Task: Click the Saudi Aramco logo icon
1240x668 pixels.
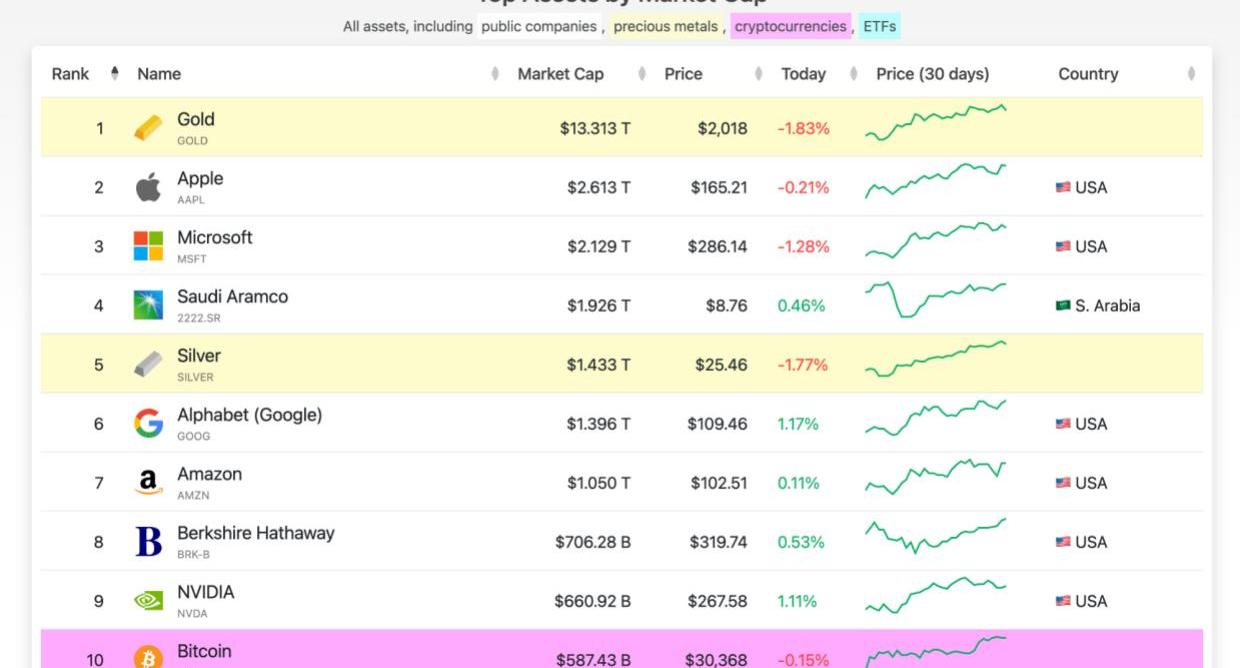Action: [x=148, y=305]
